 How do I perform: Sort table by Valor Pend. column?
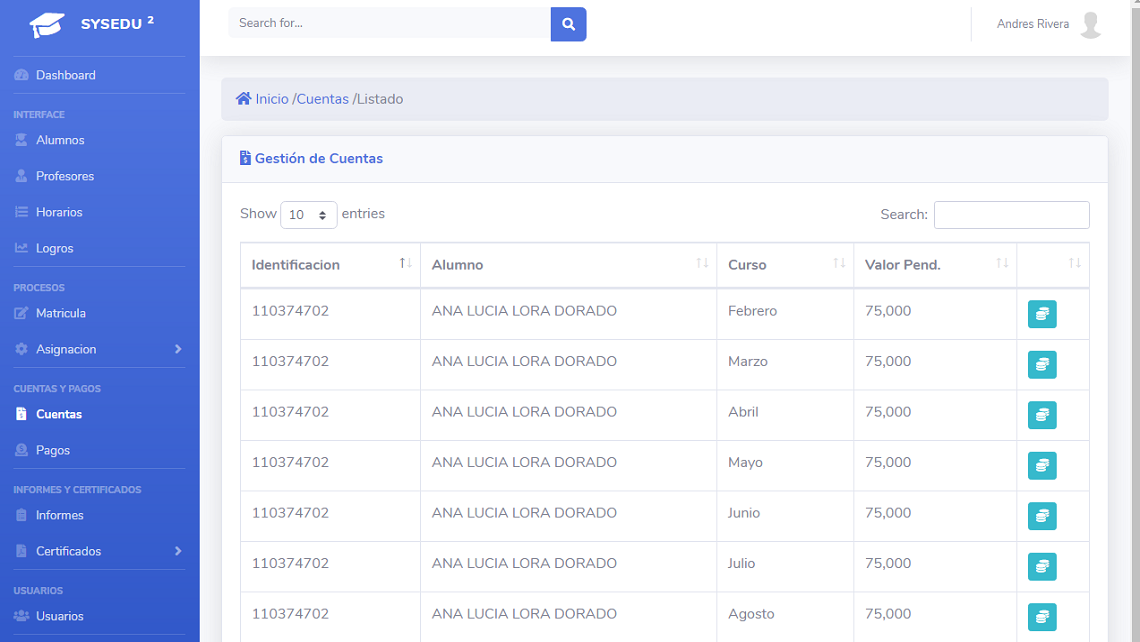tap(934, 265)
